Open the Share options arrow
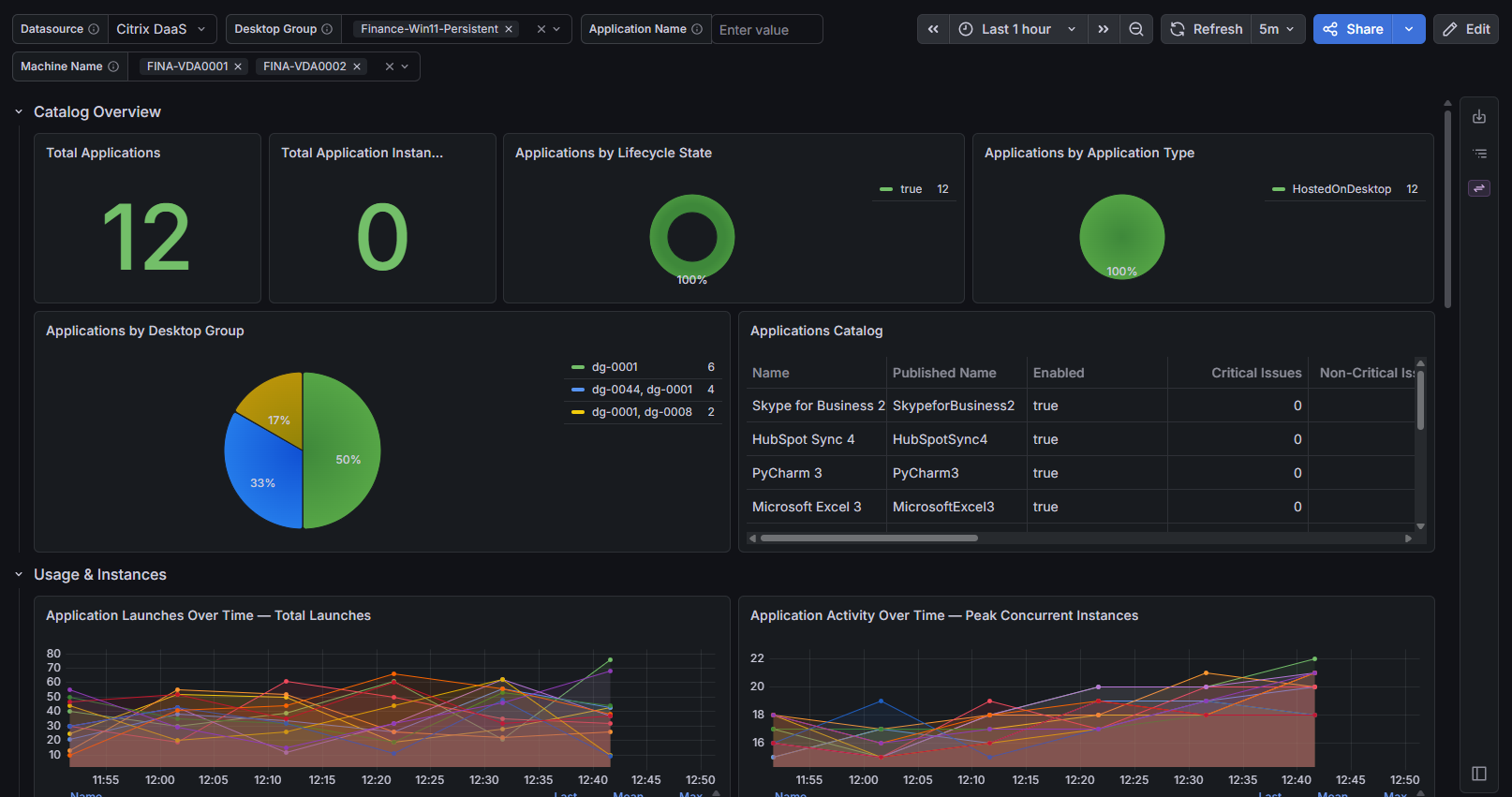The image size is (1512, 797). coord(1409,29)
